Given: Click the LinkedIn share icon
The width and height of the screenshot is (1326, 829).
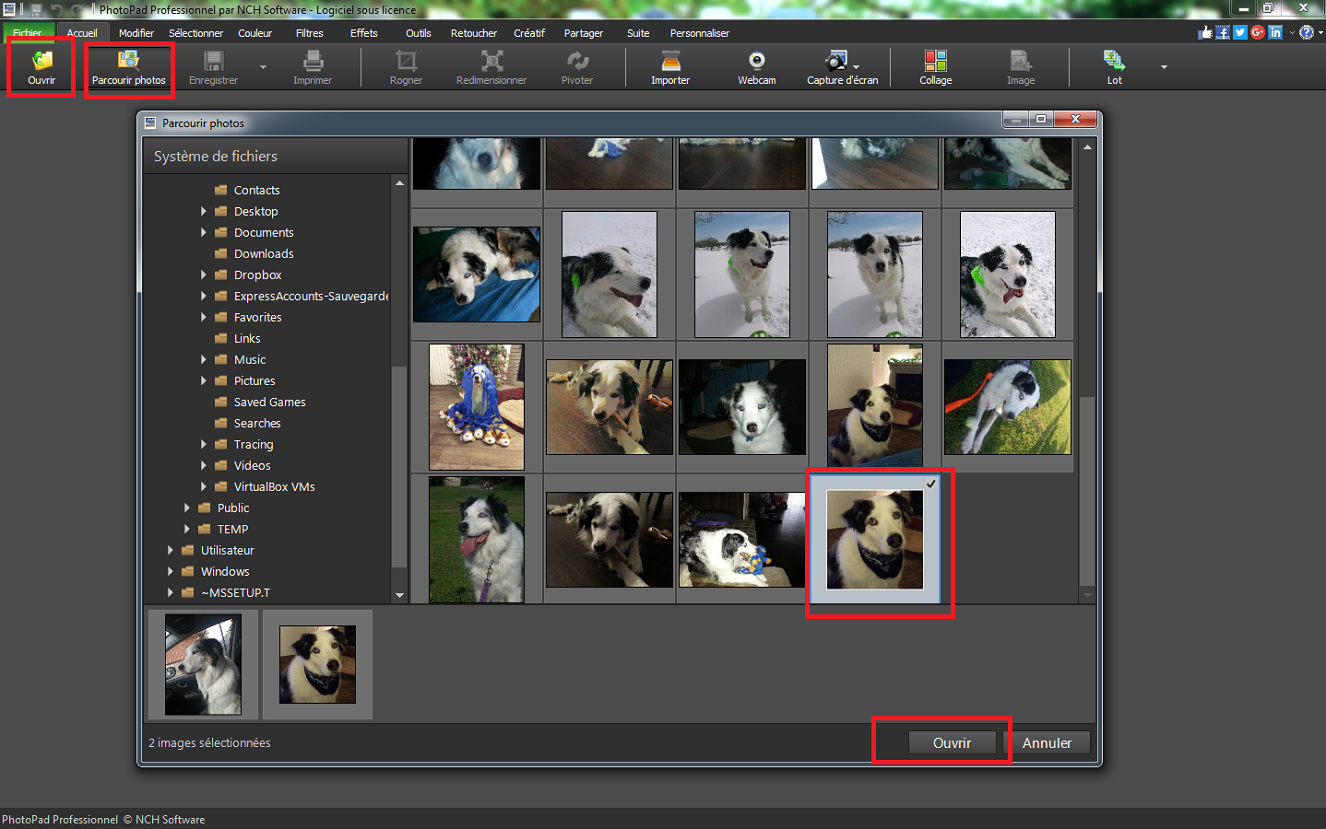Looking at the screenshot, I should pyautogui.click(x=1276, y=32).
